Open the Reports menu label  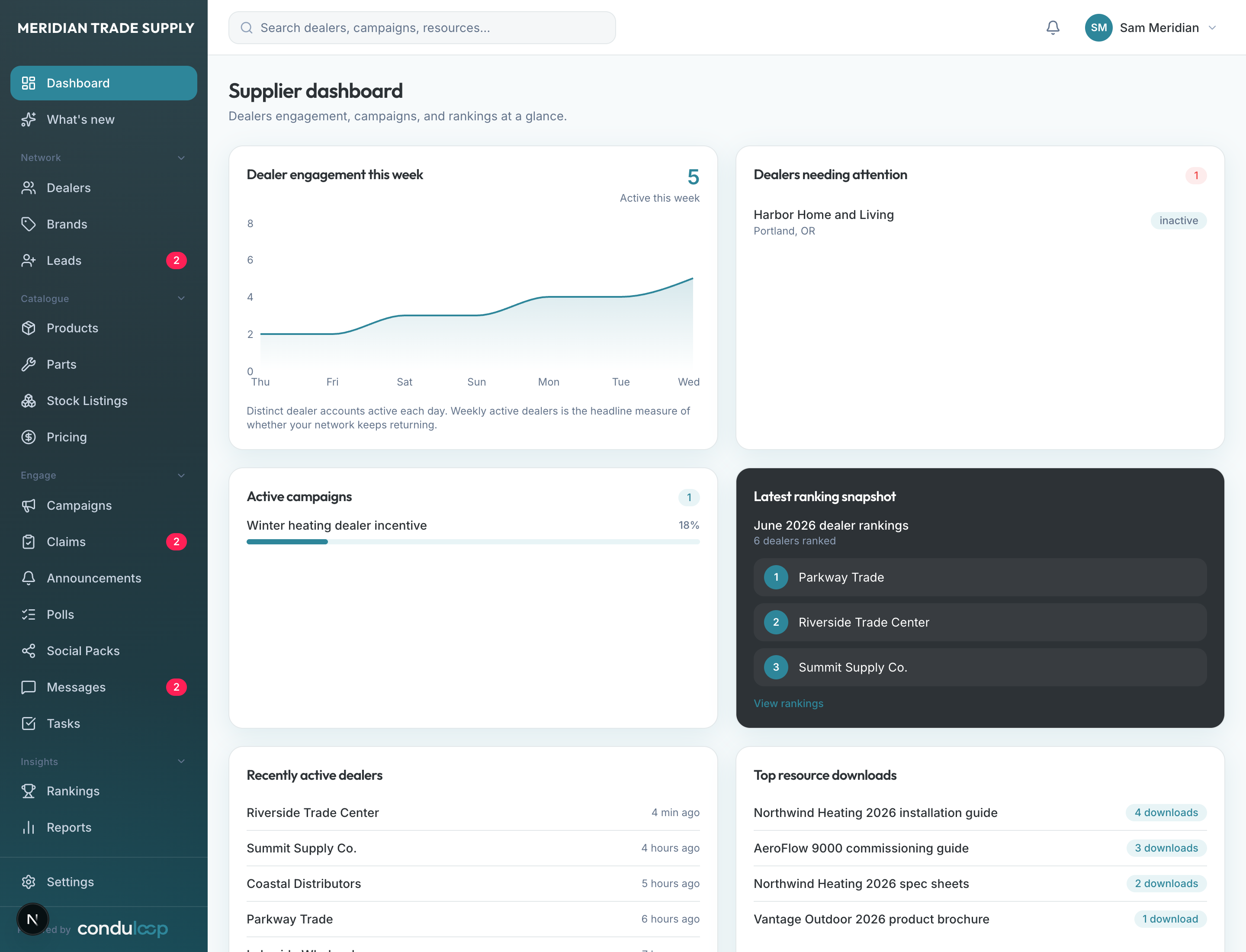coord(69,827)
